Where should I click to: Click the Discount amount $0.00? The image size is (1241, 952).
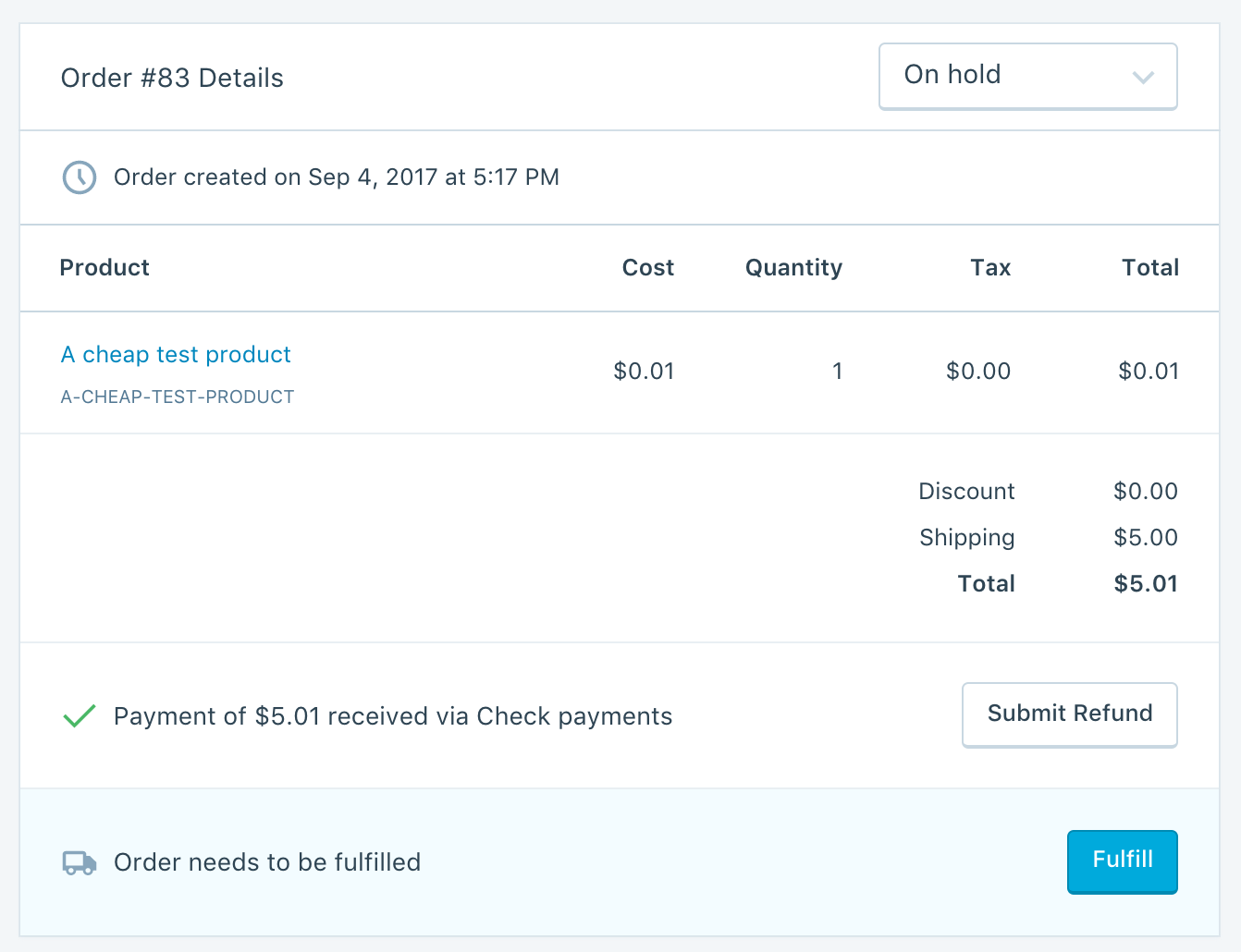(x=1145, y=492)
